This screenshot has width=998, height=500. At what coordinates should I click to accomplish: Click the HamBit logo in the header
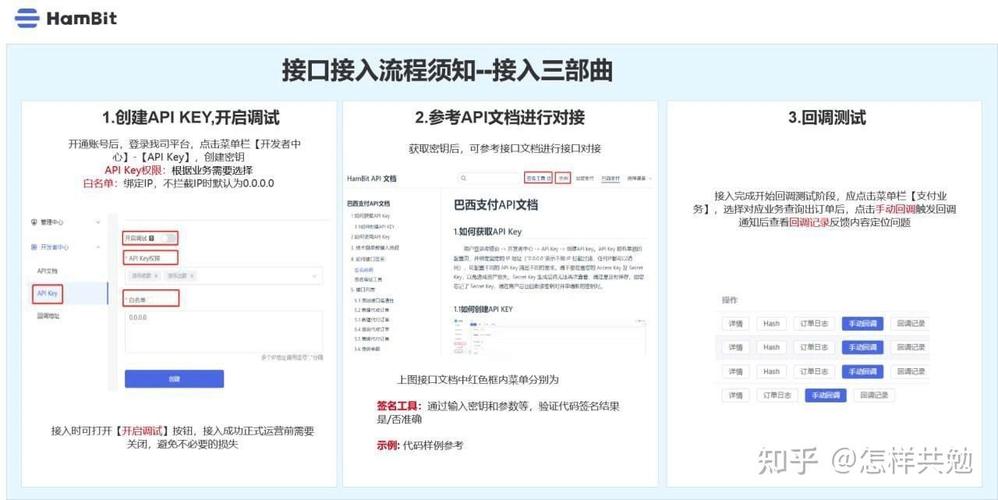[x=66, y=18]
